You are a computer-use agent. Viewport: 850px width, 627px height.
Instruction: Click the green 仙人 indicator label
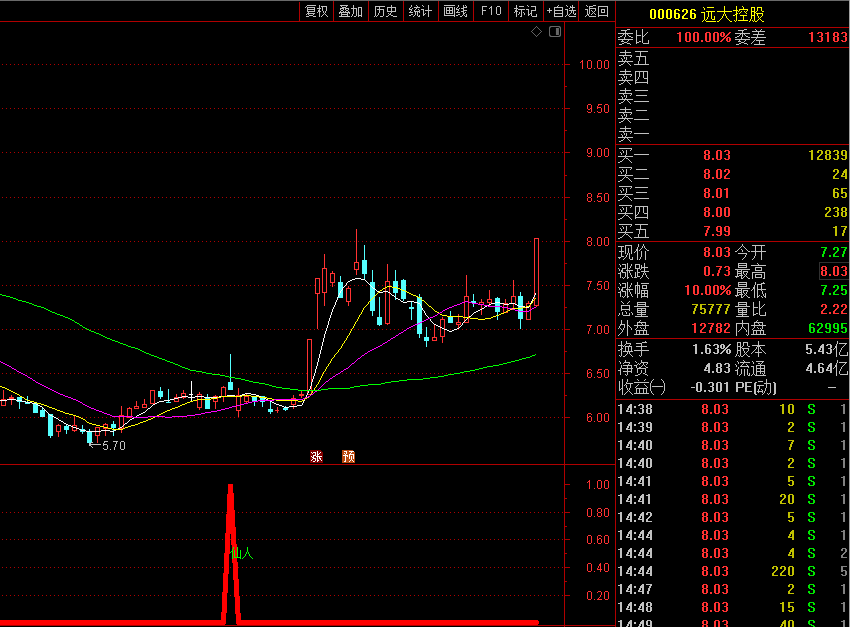pyautogui.click(x=242, y=553)
